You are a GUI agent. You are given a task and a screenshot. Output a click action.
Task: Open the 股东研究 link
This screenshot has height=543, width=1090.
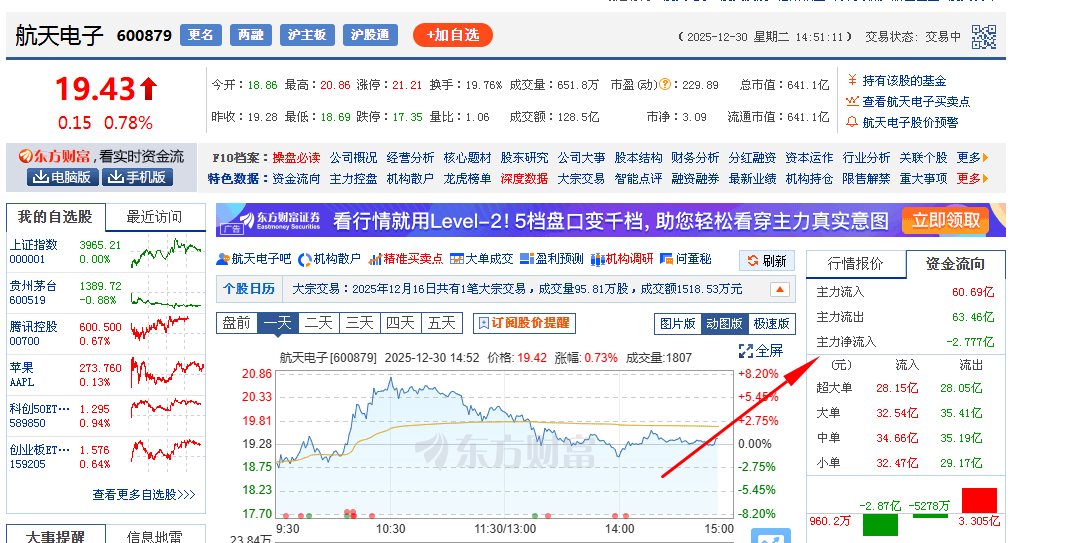[524, 158]
